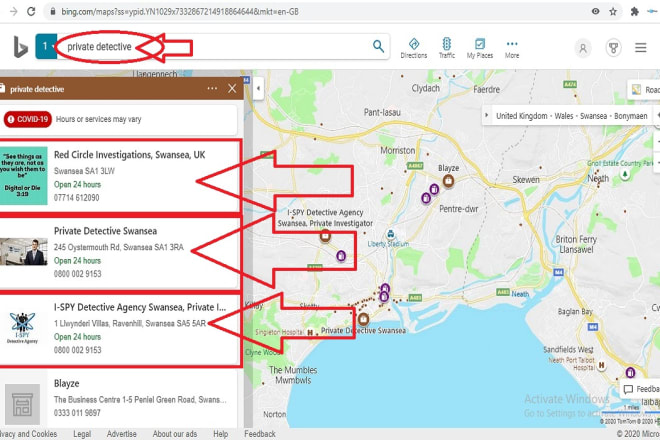
Task: Click Gnoll Estate Country Park marker
Action: tap(625, 174)
